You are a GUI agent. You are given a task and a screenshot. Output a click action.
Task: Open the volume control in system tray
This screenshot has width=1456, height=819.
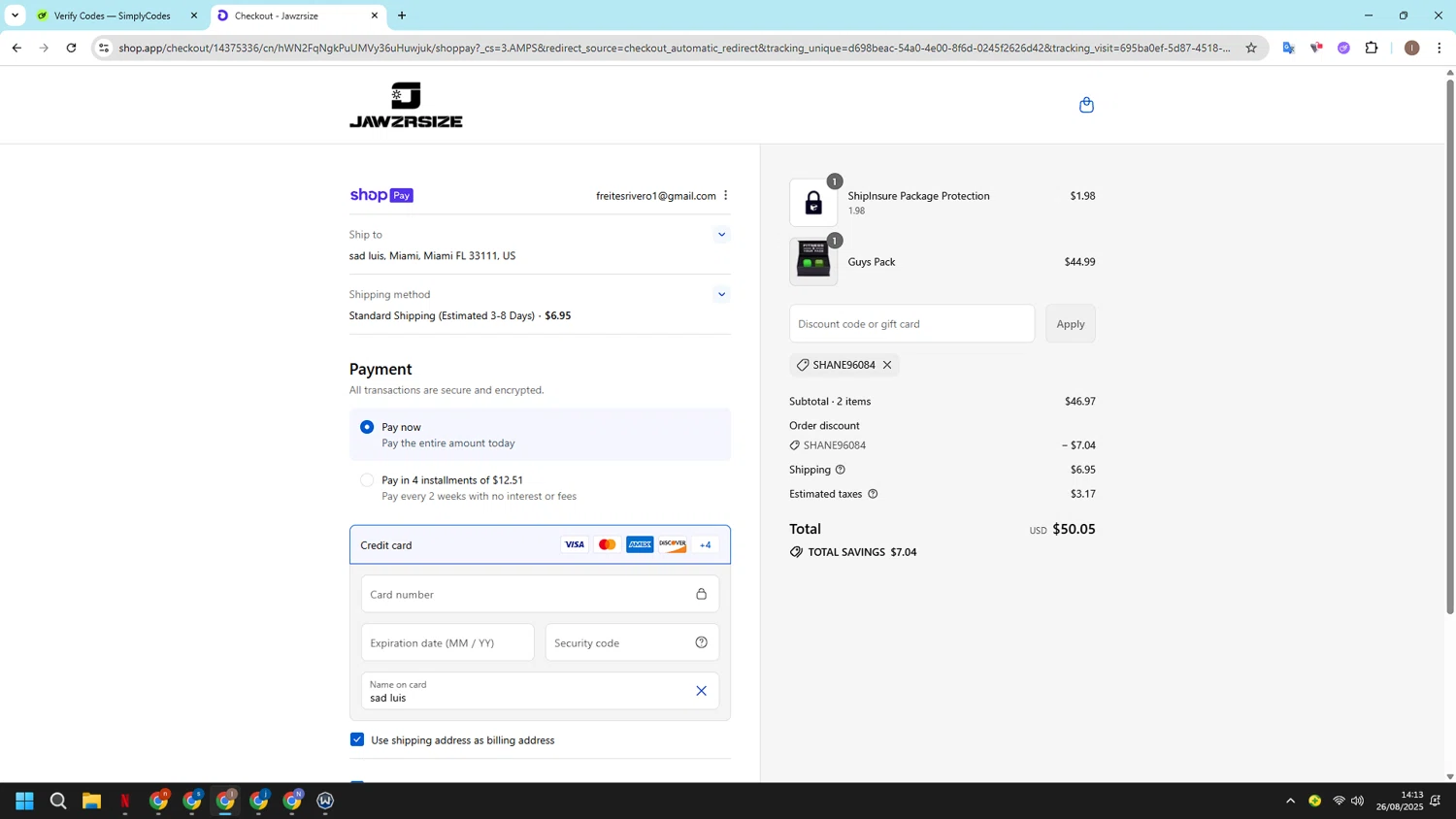pos(1357,801)
